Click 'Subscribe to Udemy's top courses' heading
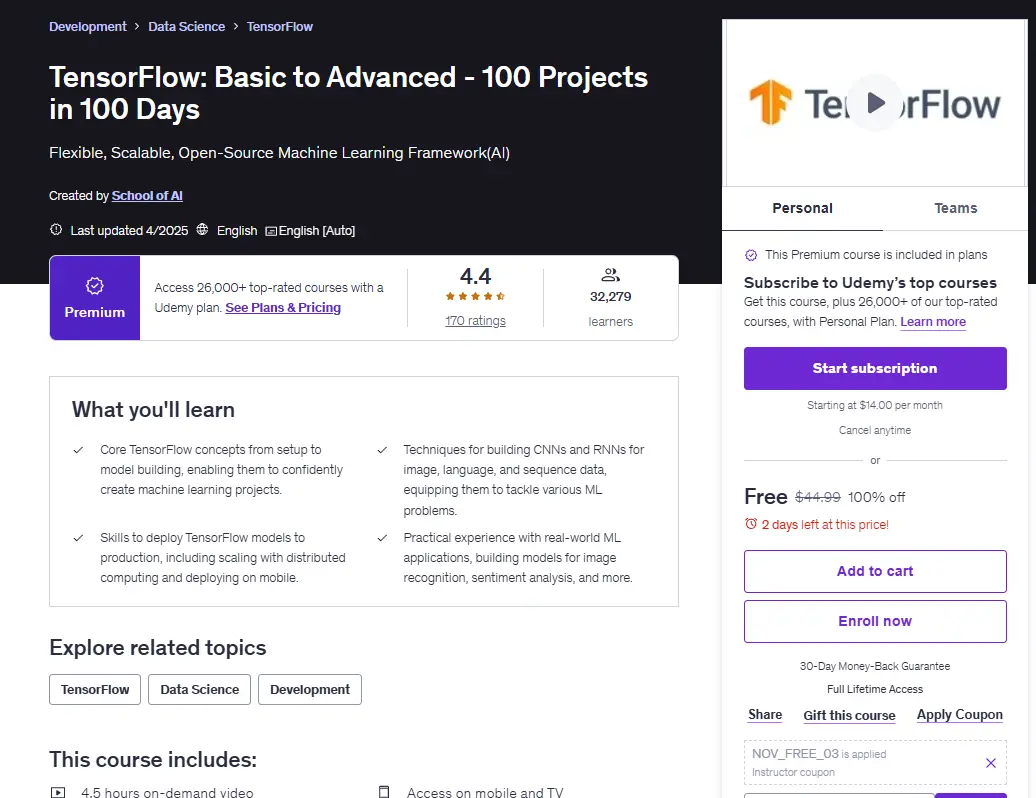The height and width of the screenshot is (798, 1036). pyautogui.click(x=870, y=283)
